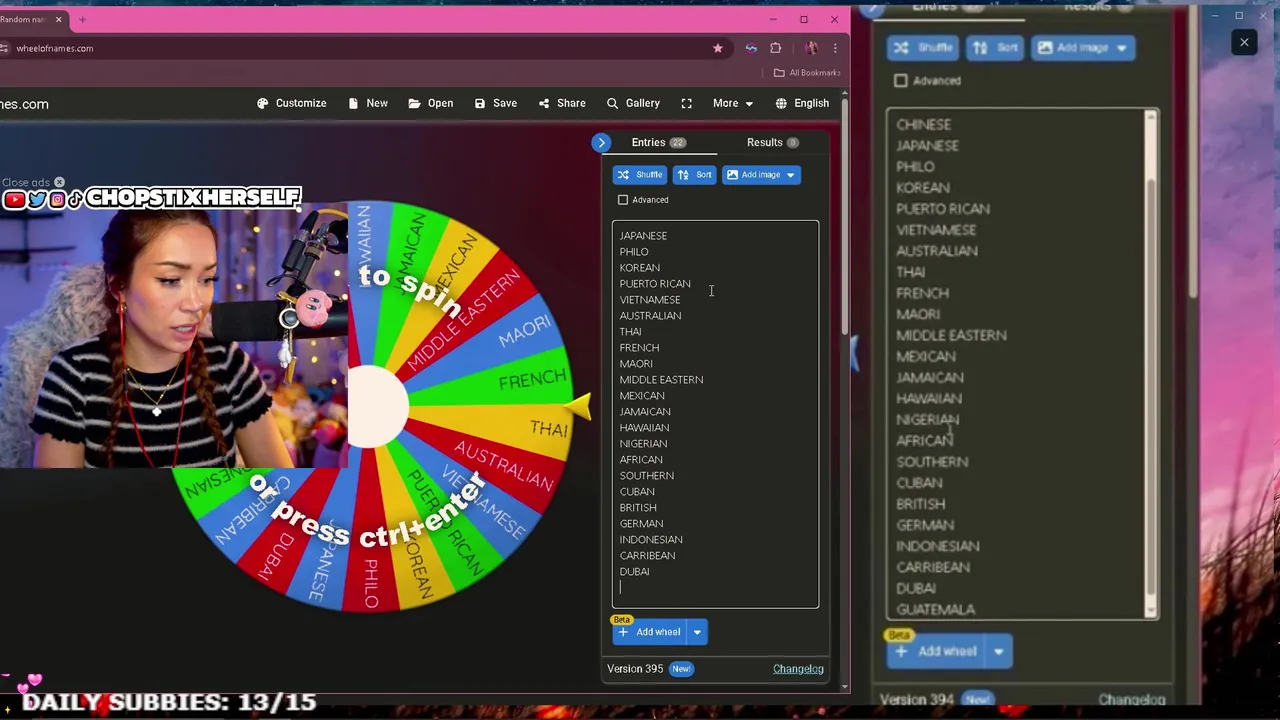Viewport: 1280px width, 720px height.
Task: Sort the wheel entries
Action: pyautogui.click(x=694, y=175)
